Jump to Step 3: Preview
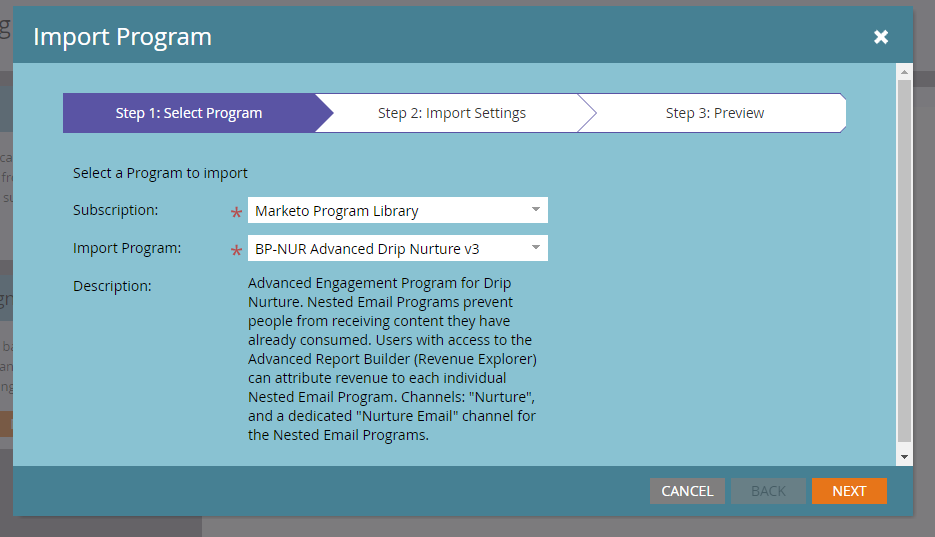Screen dimensions: 935x537 [x=714, y=113]
